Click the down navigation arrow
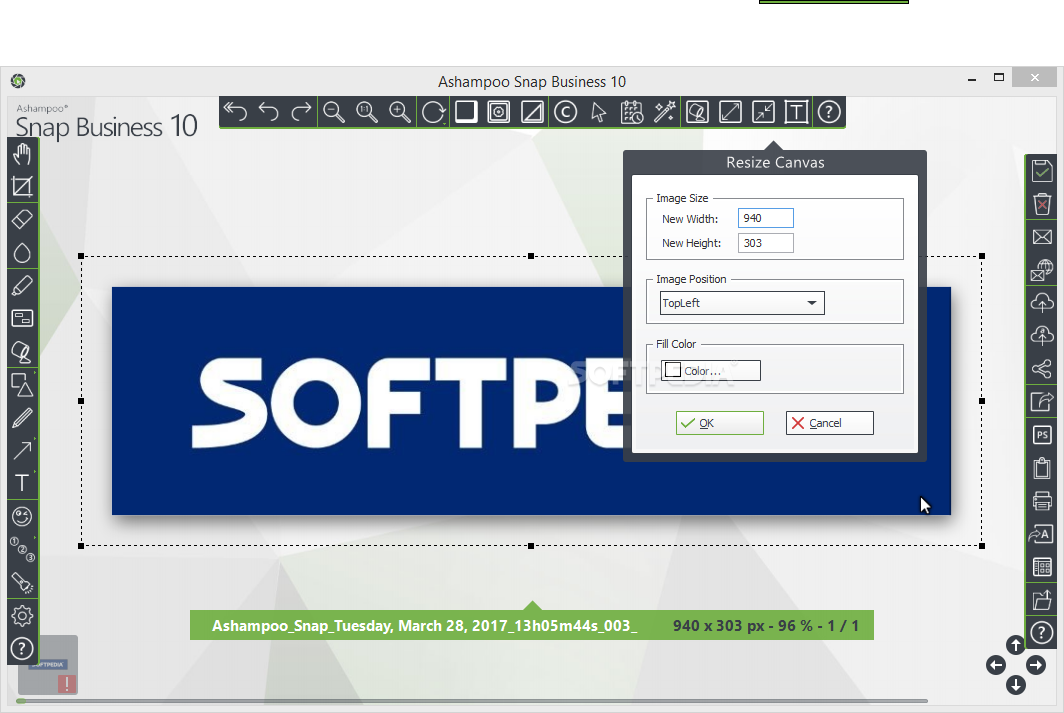Viewport: 1064px width, 713px height. (1015, 685)
